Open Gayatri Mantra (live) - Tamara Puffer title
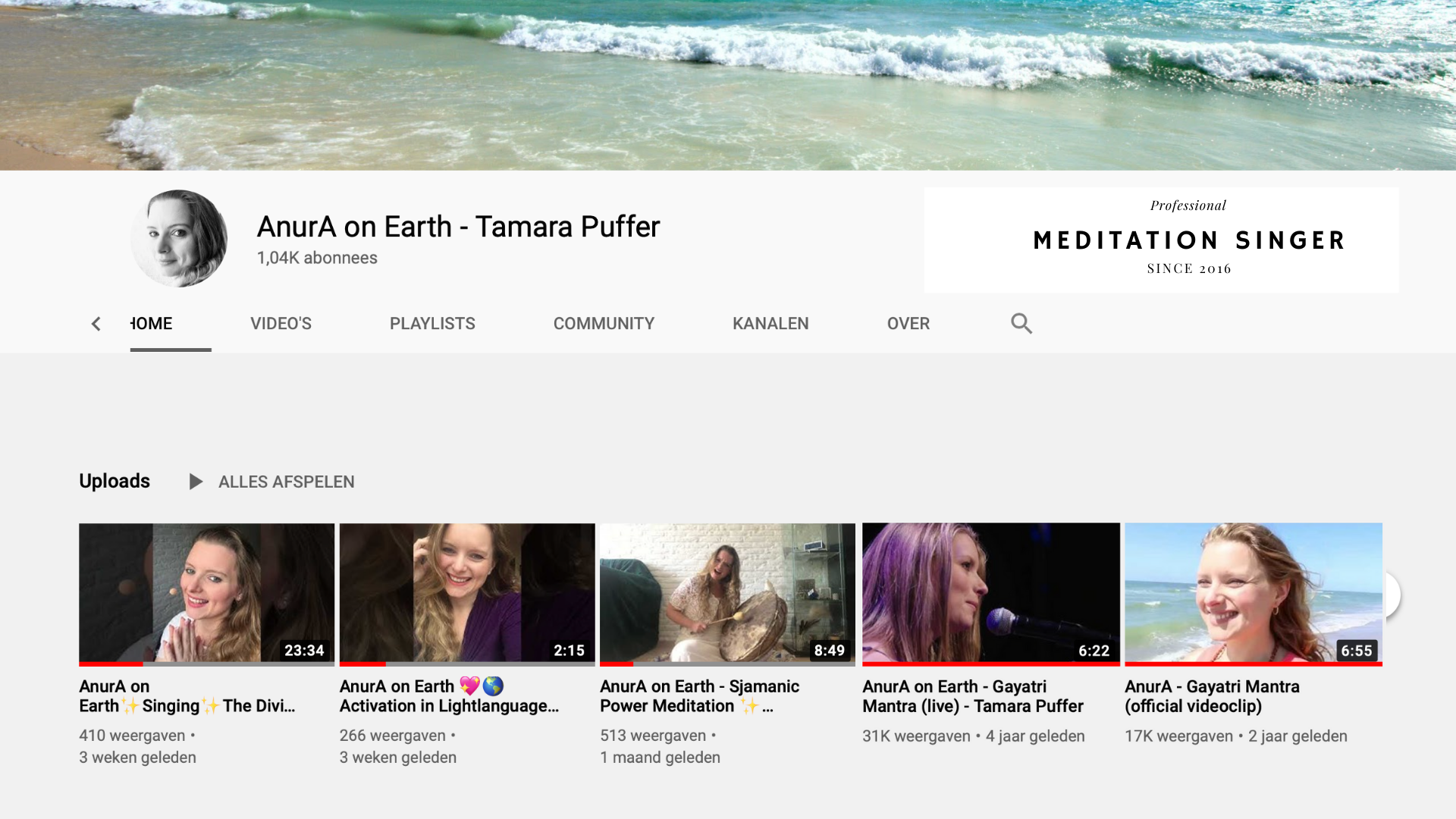Viewport: 1456px width, 819px height. point(973,696)
